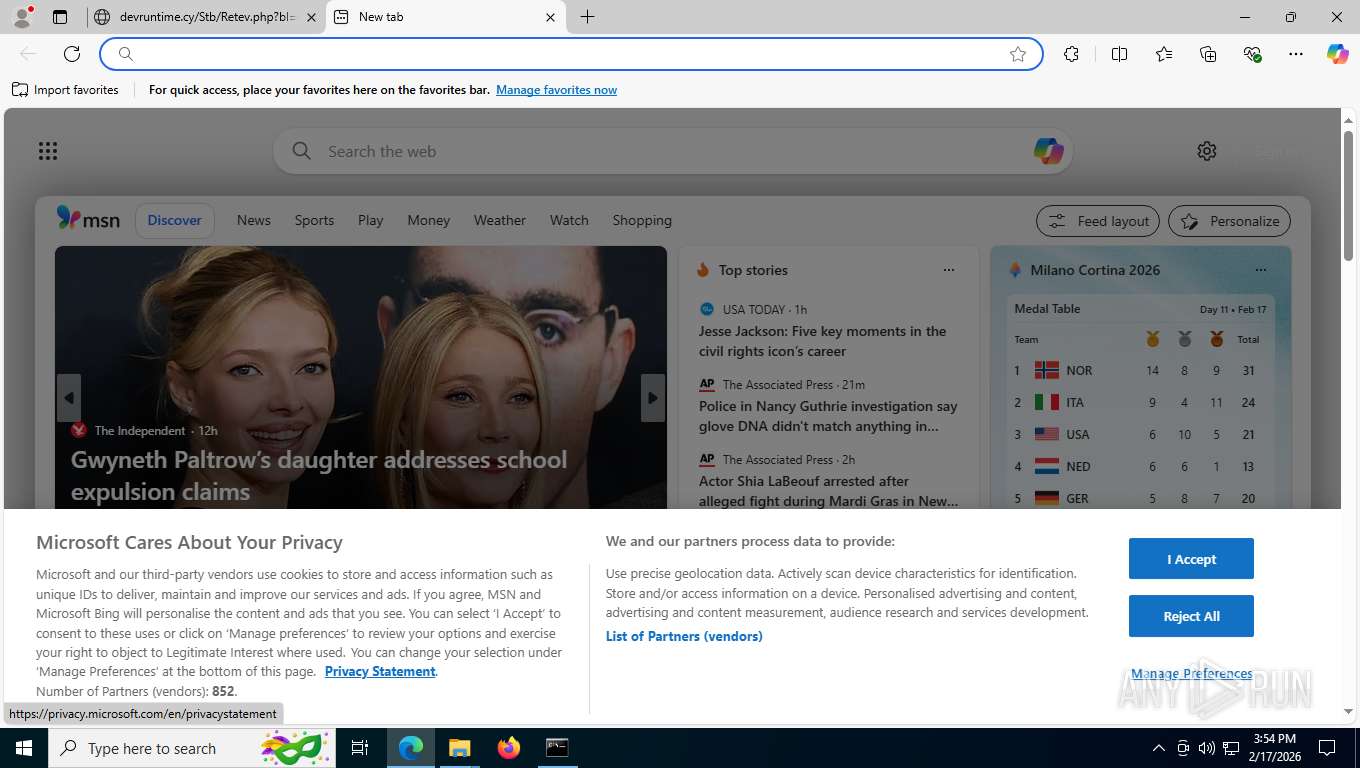
Task: Close the New tab tab
Action: [x=550, y=17]
